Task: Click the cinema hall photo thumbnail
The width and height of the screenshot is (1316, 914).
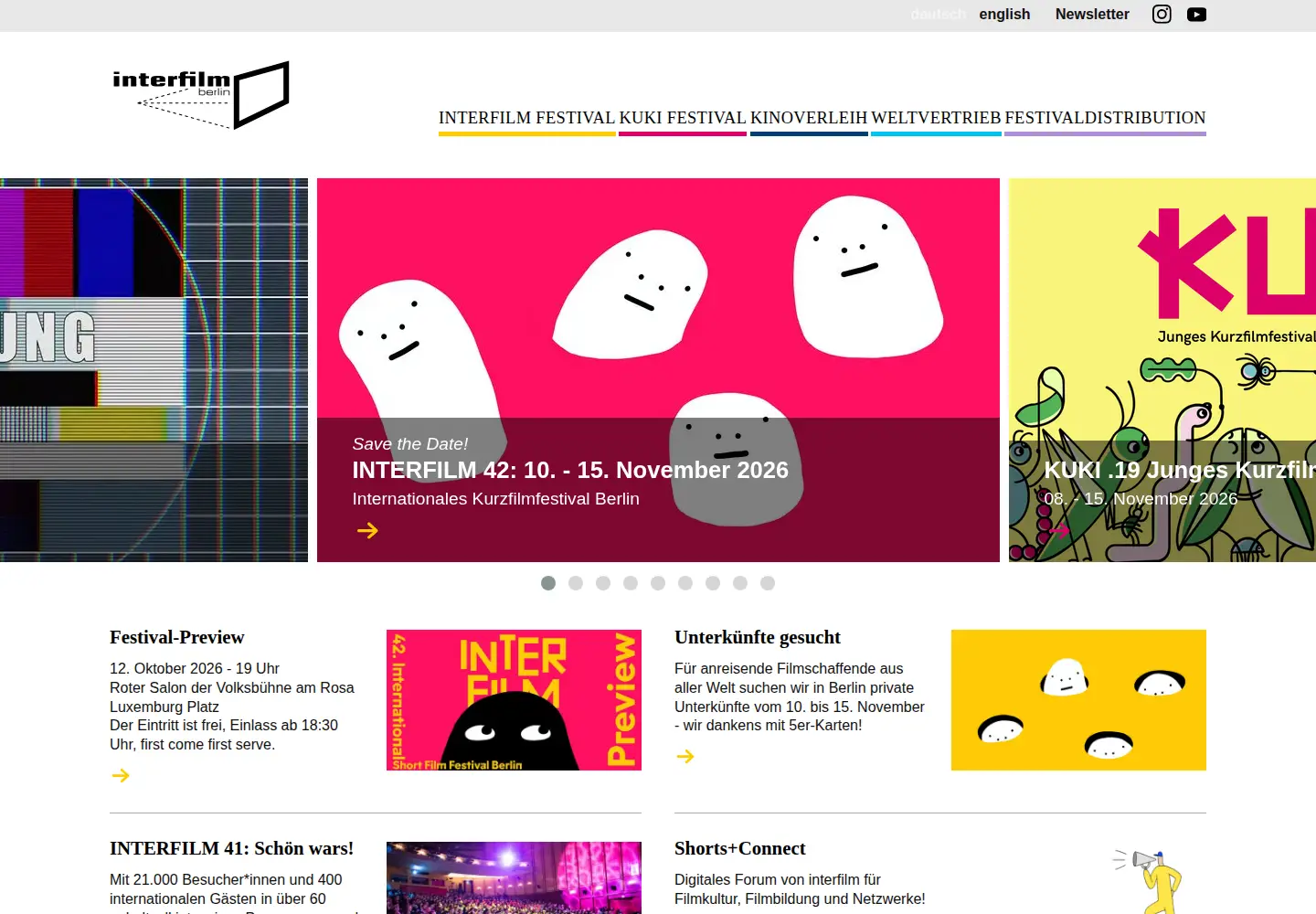Action: click(x=514, y=877)
